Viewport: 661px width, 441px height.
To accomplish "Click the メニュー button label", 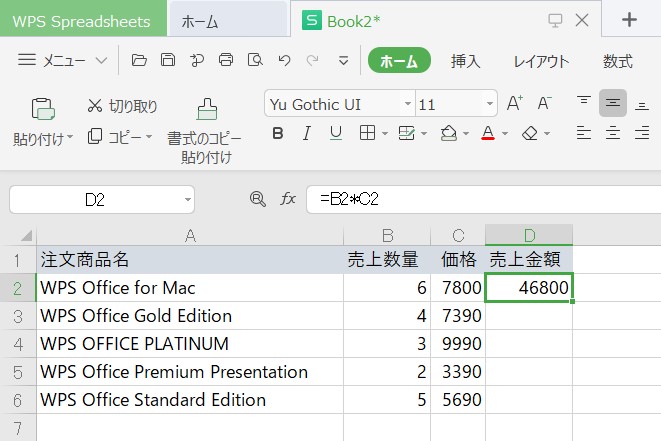I will click(x=64, y=61).
